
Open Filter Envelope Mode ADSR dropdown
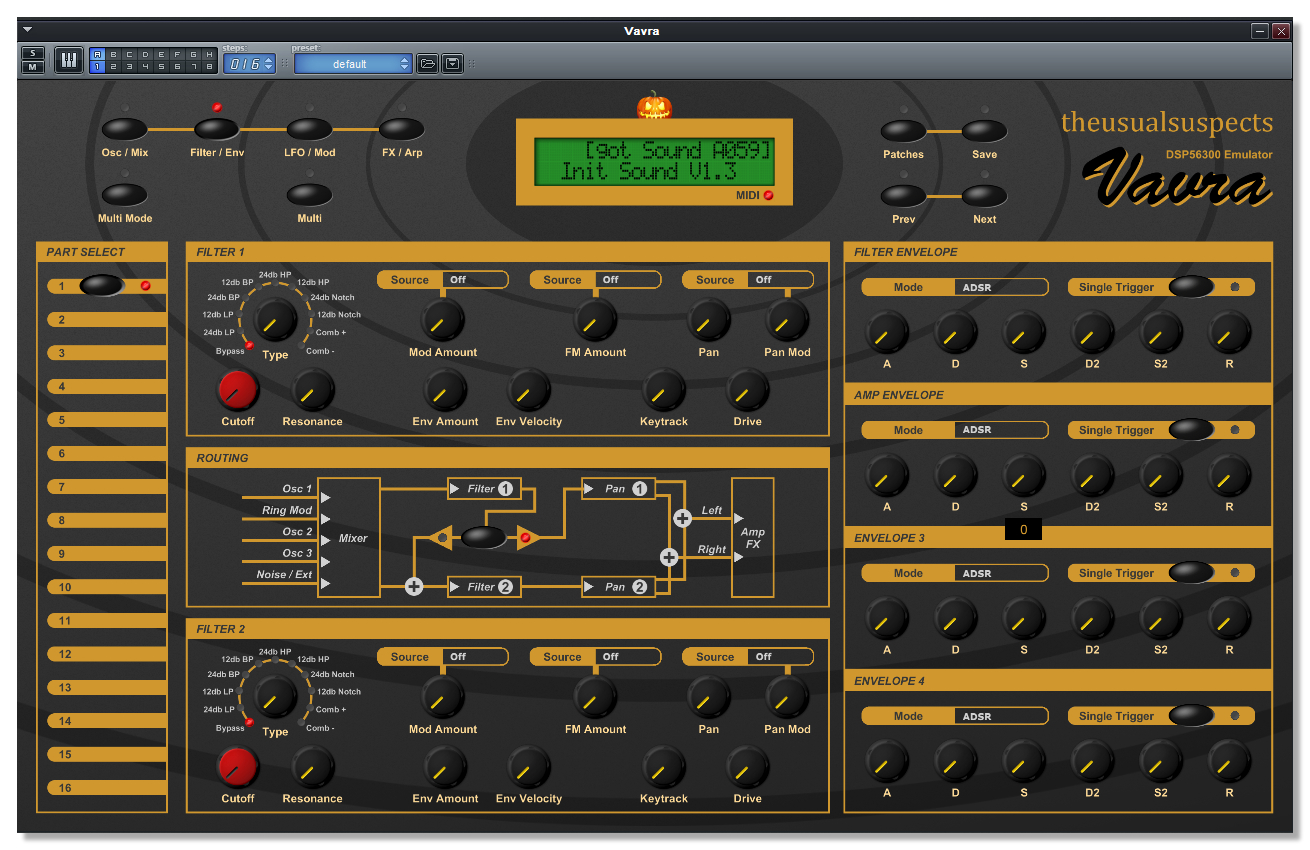tap(1000, 287)
